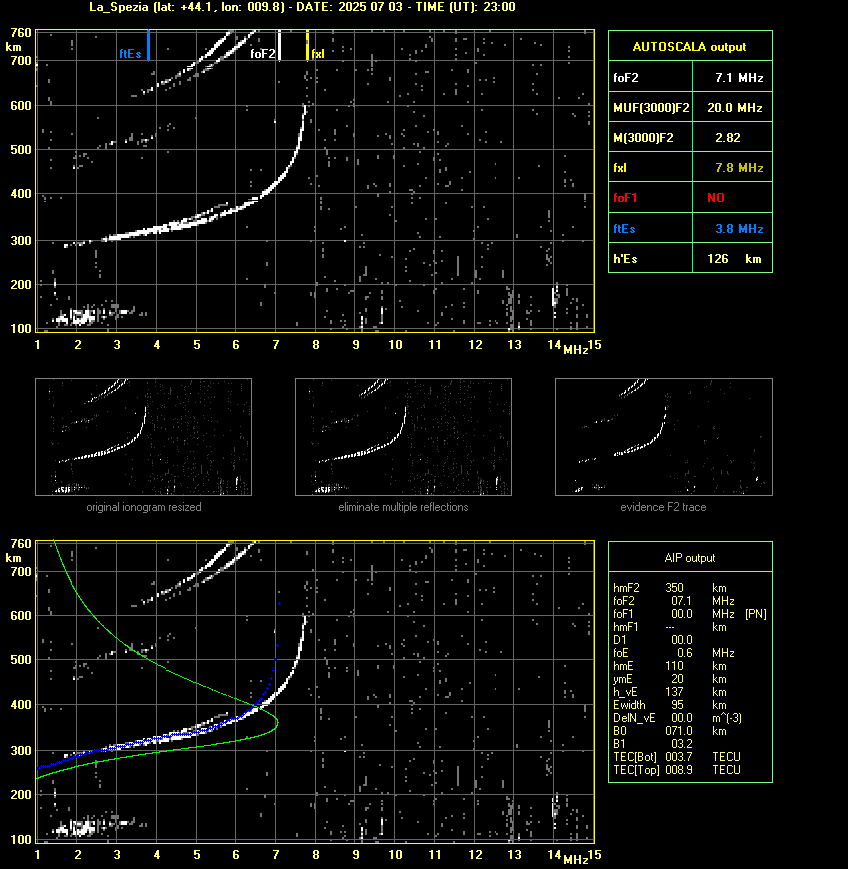Click the DelN_vE '00.0' row
Screen dimensions: 848x869
[x=678, y=718]
